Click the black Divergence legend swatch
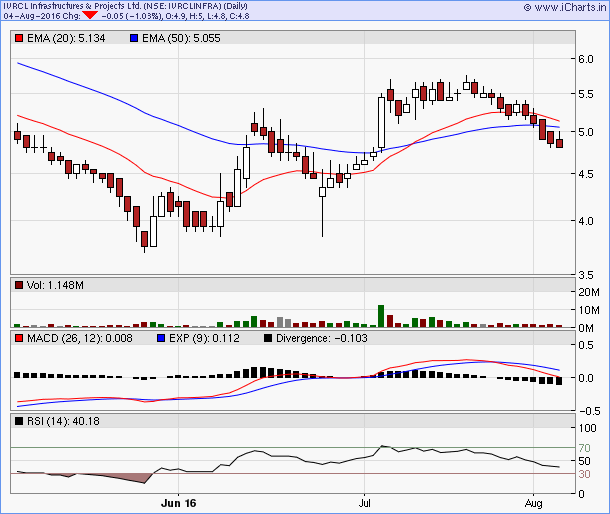Image resolution: width=610 pixels, height=514 pixels. 268,338
